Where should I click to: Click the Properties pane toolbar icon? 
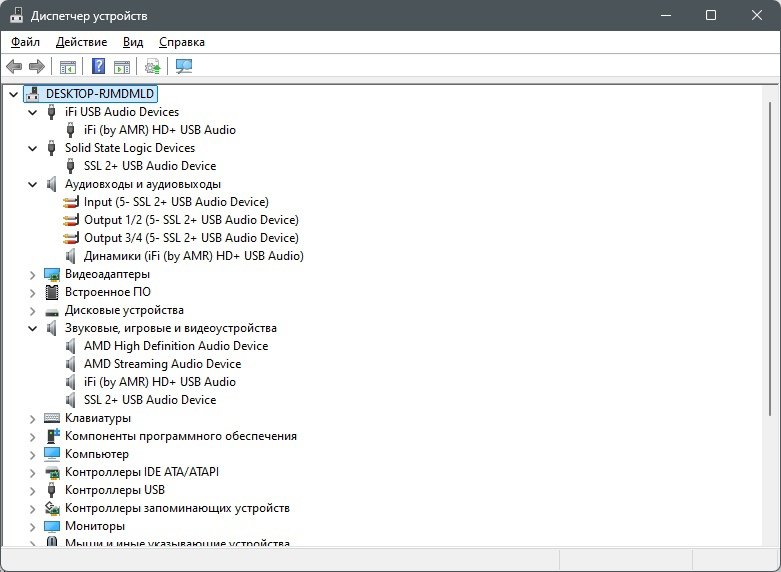point(122,66)
